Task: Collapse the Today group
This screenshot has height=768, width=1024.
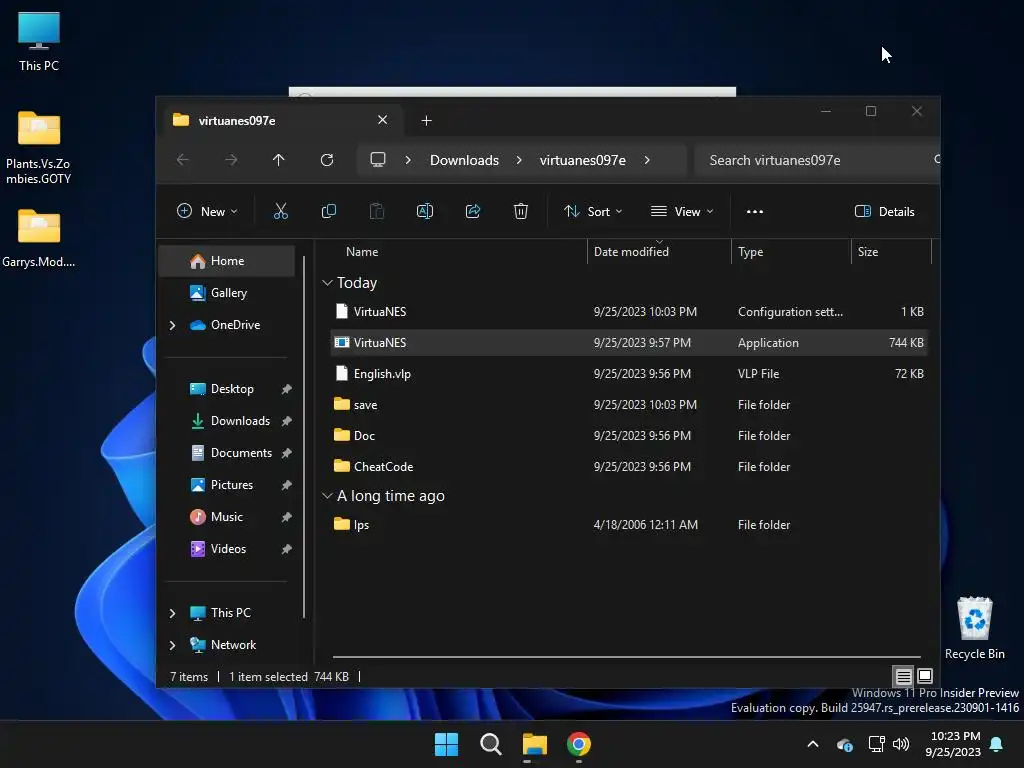Action: 327,283
